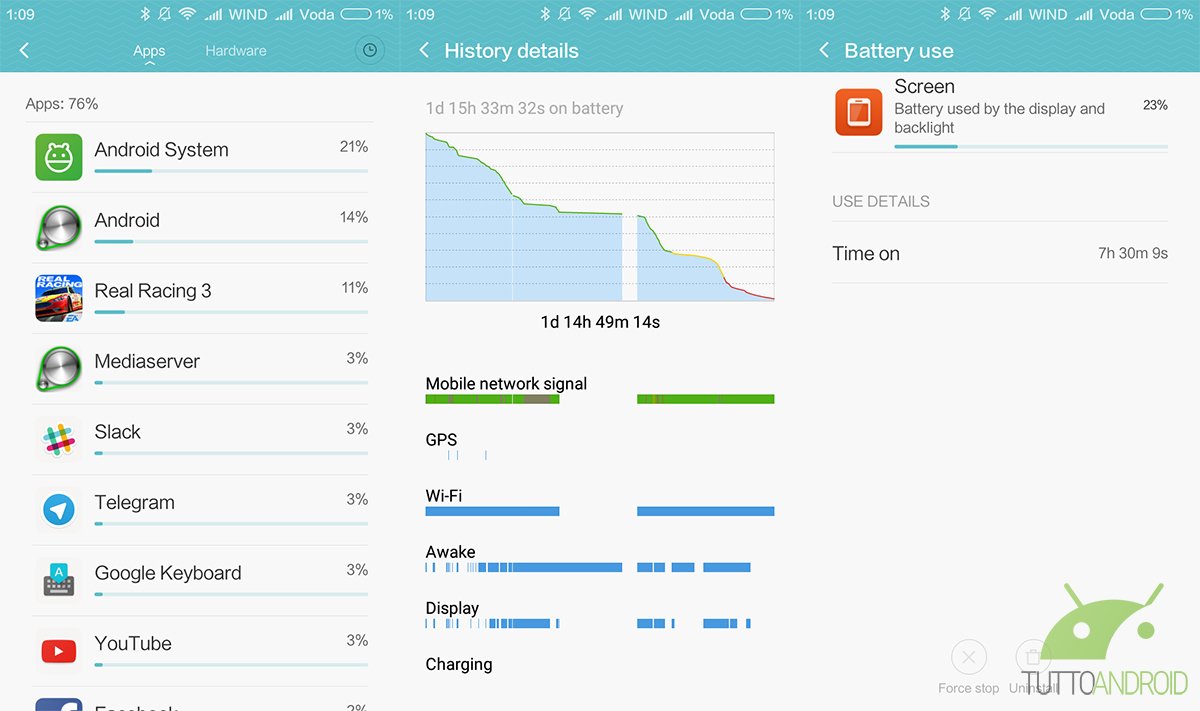1200x711 pixels.
Task: Tap the Awake activity timeline
Action: click(x=588, y=567)
